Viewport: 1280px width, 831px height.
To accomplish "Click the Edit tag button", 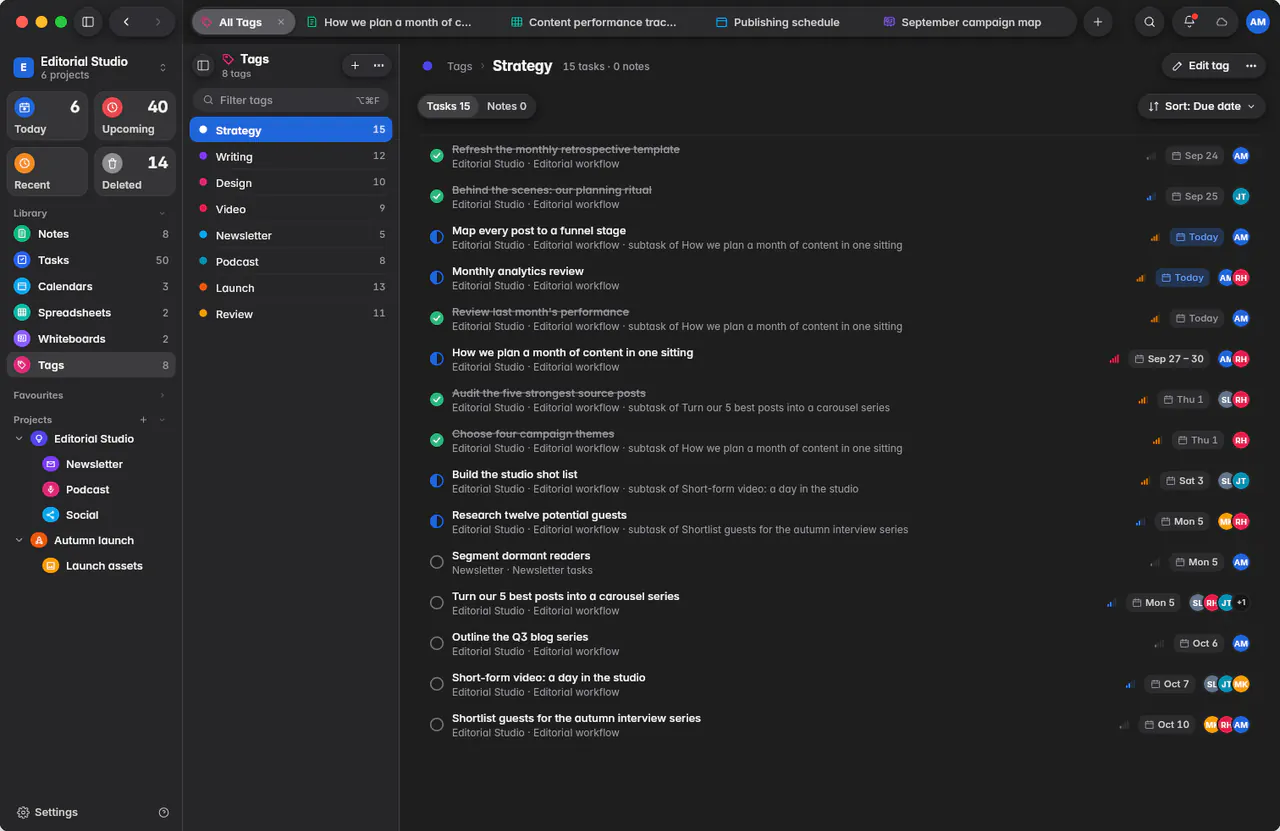I will tap(1201, 66).
